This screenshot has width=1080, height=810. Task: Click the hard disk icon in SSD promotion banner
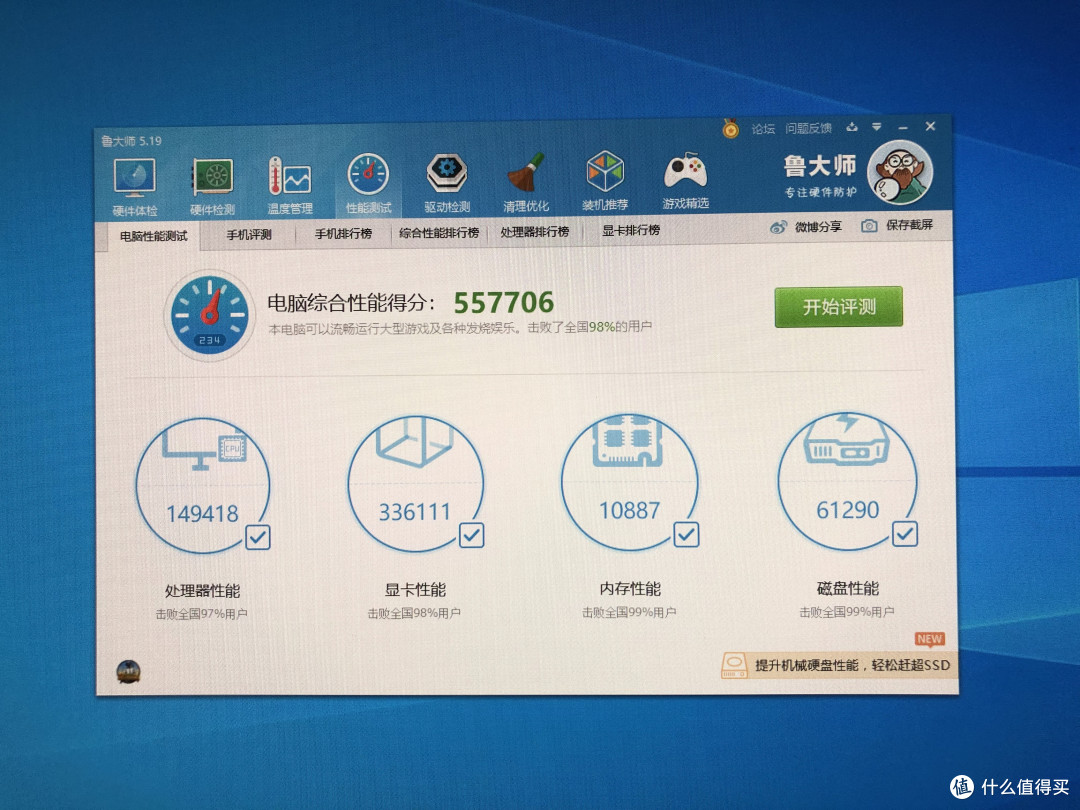click(x=734, y=665)
